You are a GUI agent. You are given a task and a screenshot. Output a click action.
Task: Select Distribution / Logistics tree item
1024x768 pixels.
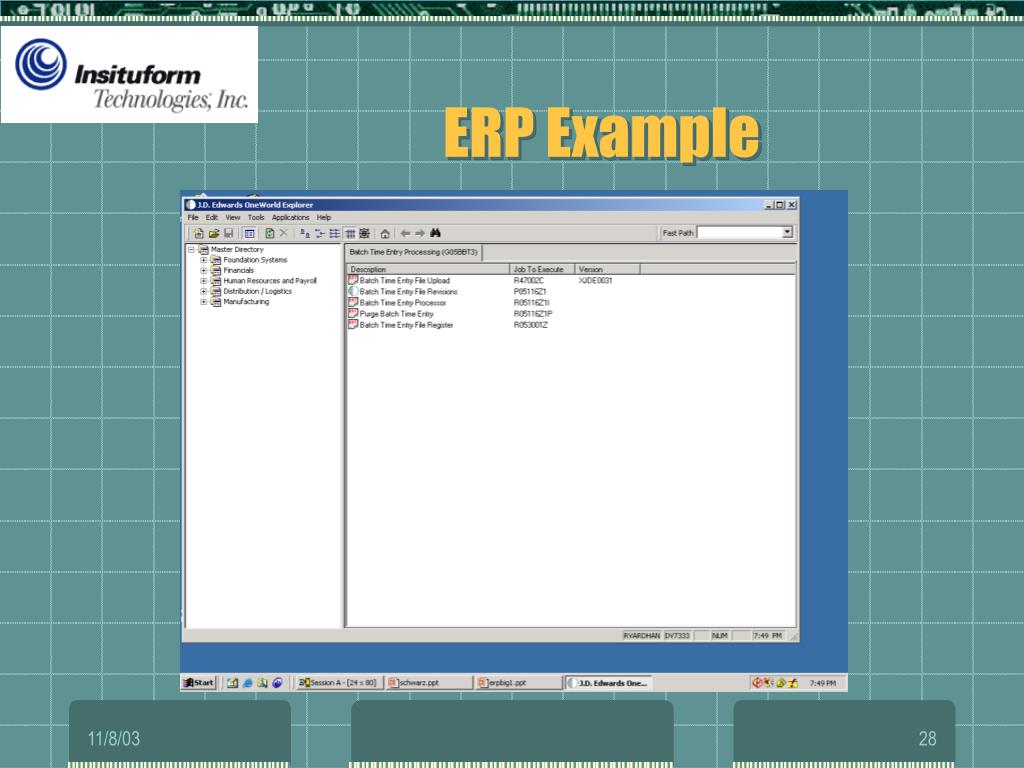point(257,291)
